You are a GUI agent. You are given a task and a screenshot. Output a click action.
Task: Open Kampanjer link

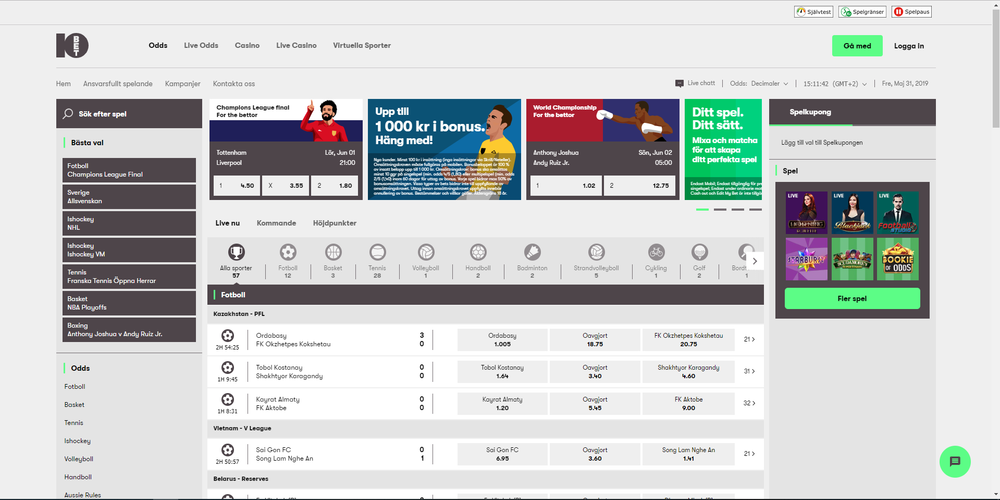(182, 84)
